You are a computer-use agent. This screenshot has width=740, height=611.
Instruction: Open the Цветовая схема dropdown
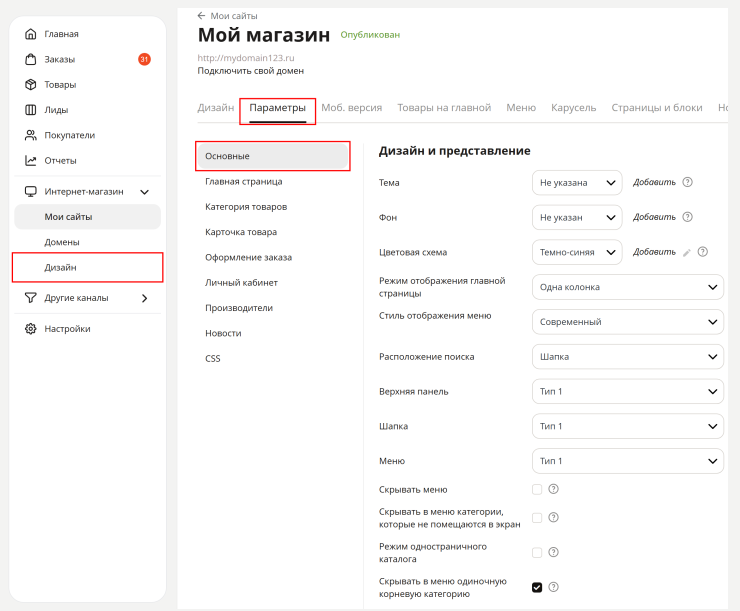577,252
